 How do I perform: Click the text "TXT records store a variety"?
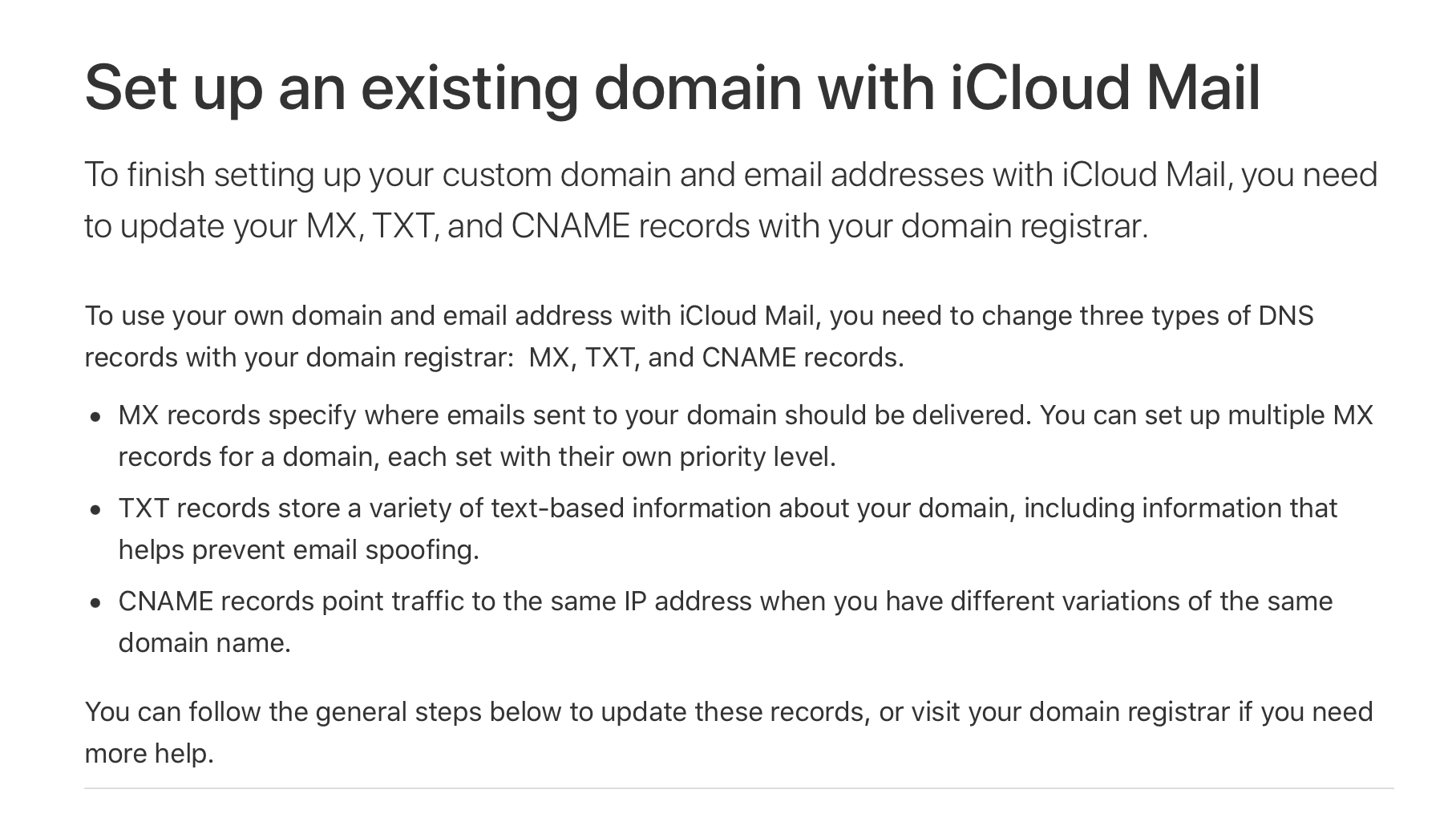pos(301,508)
